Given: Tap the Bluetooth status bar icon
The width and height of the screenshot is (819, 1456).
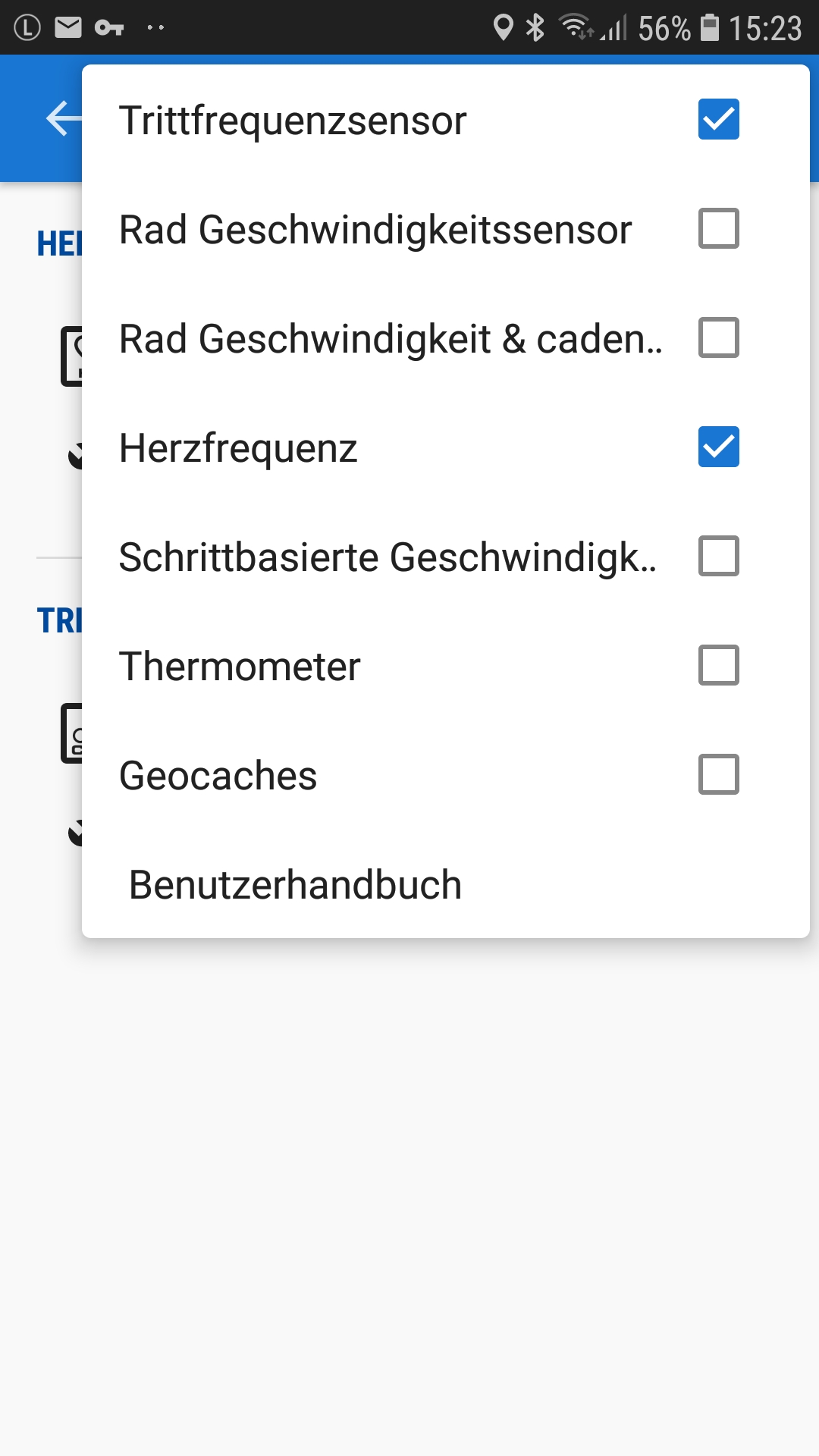Looking at the screenshot, I should (x=535, y=28).
